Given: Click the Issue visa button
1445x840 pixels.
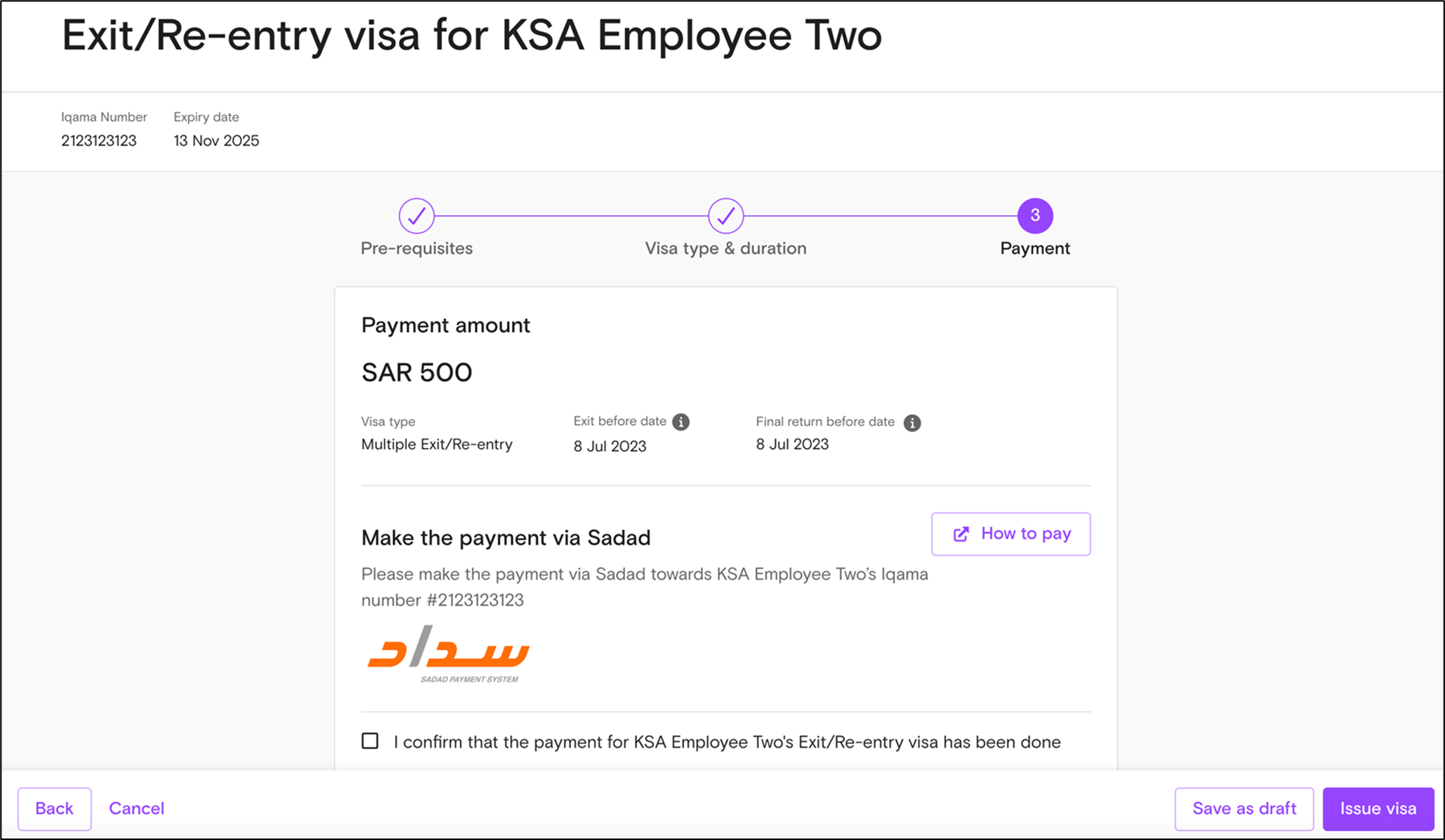Looking at the screenshot, I should tap(1378, 809).
